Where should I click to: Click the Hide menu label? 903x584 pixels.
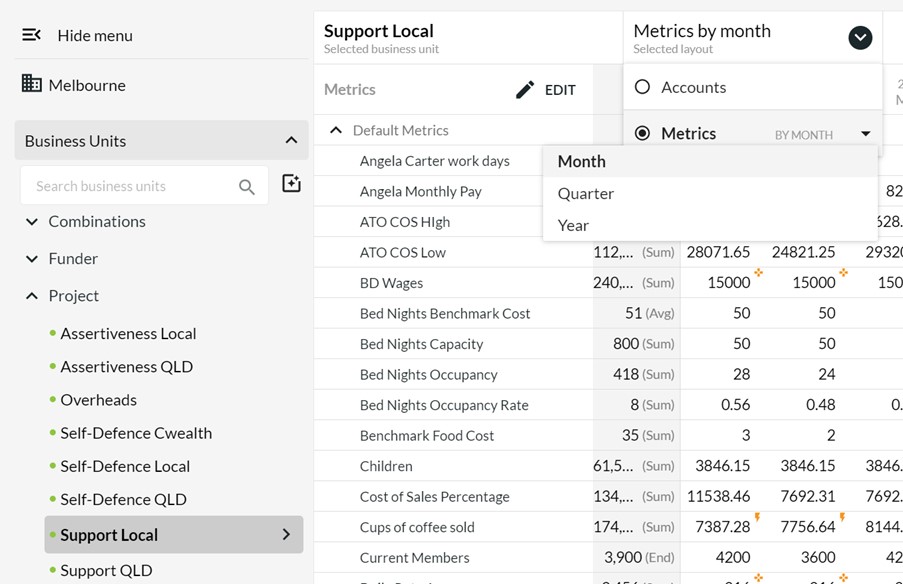[x=95, y=36]
